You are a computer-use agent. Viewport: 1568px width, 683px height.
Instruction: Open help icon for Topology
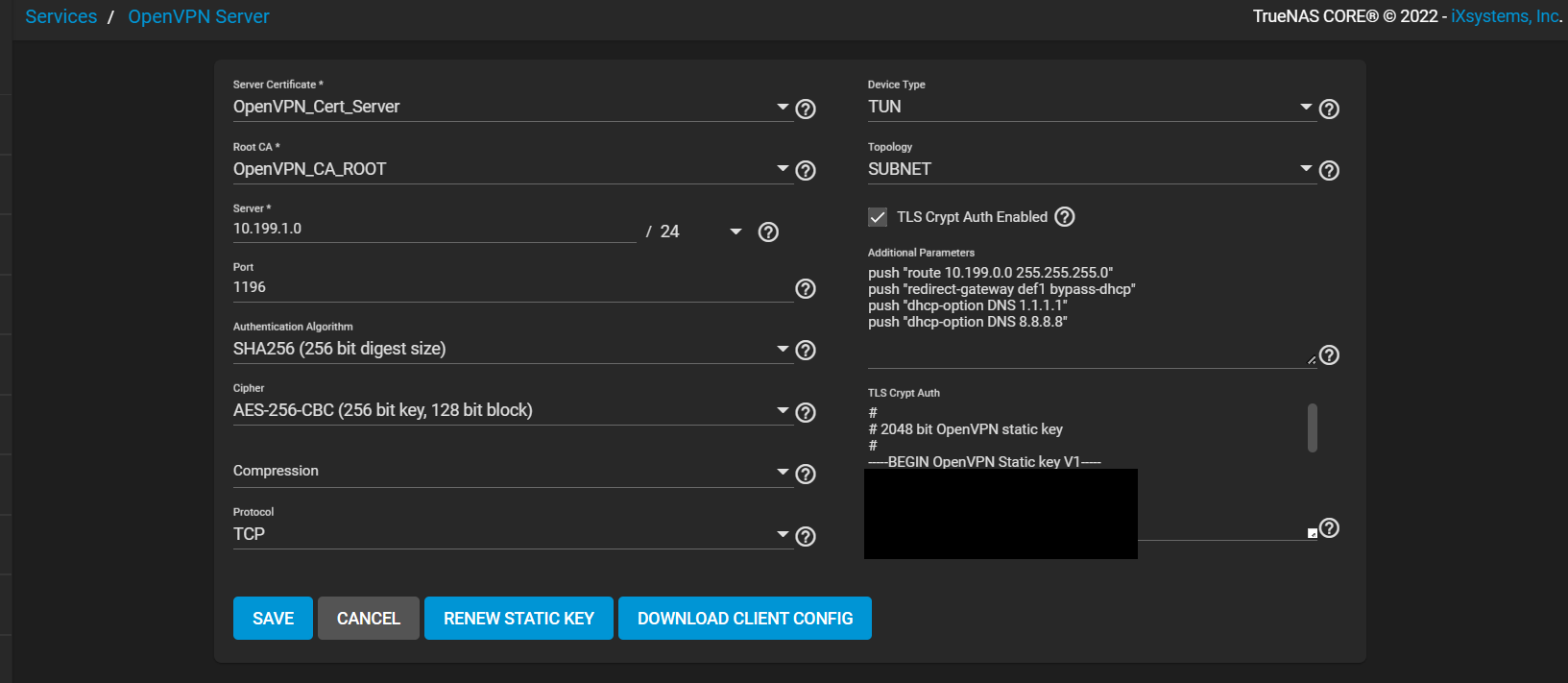[x=1329, y=170]
